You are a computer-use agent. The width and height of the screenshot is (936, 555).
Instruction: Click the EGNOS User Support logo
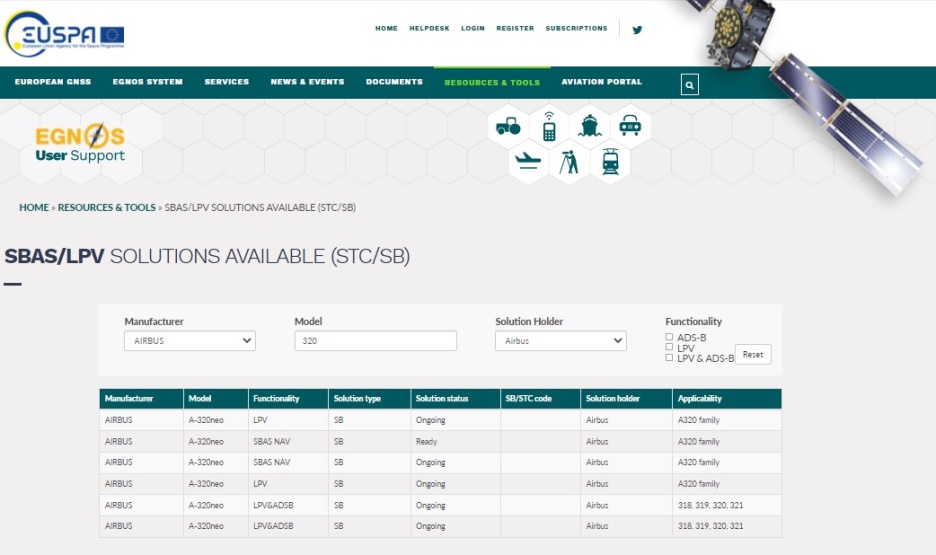coord(80,143)
